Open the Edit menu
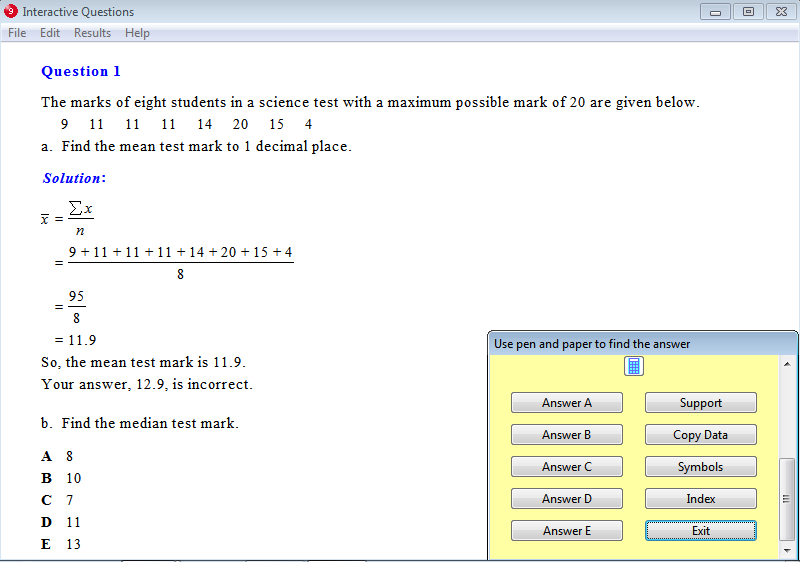This screenshot has width=800, height=562. click(50, 33)
